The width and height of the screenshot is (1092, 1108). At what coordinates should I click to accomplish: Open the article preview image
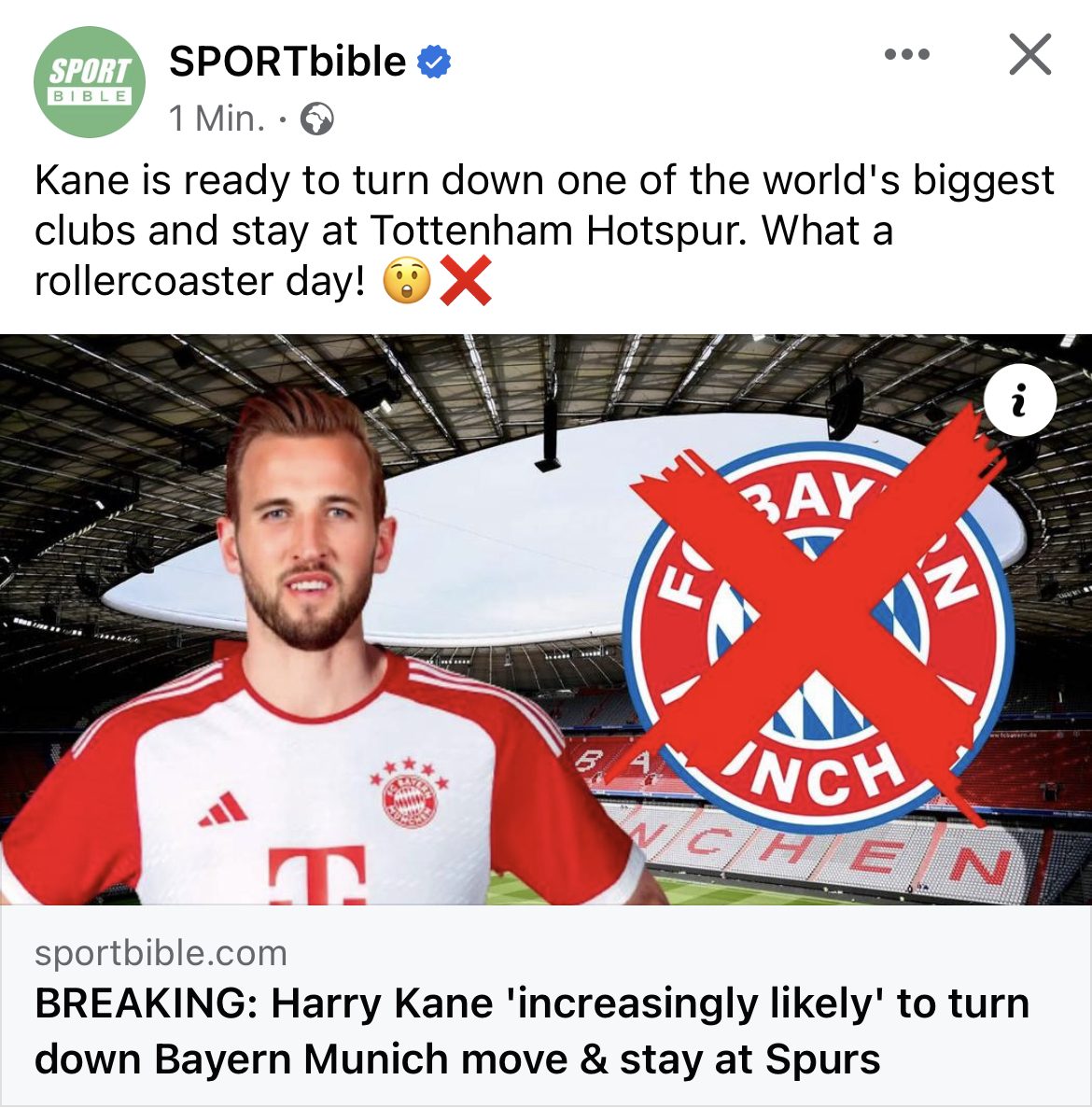point(546,619)
